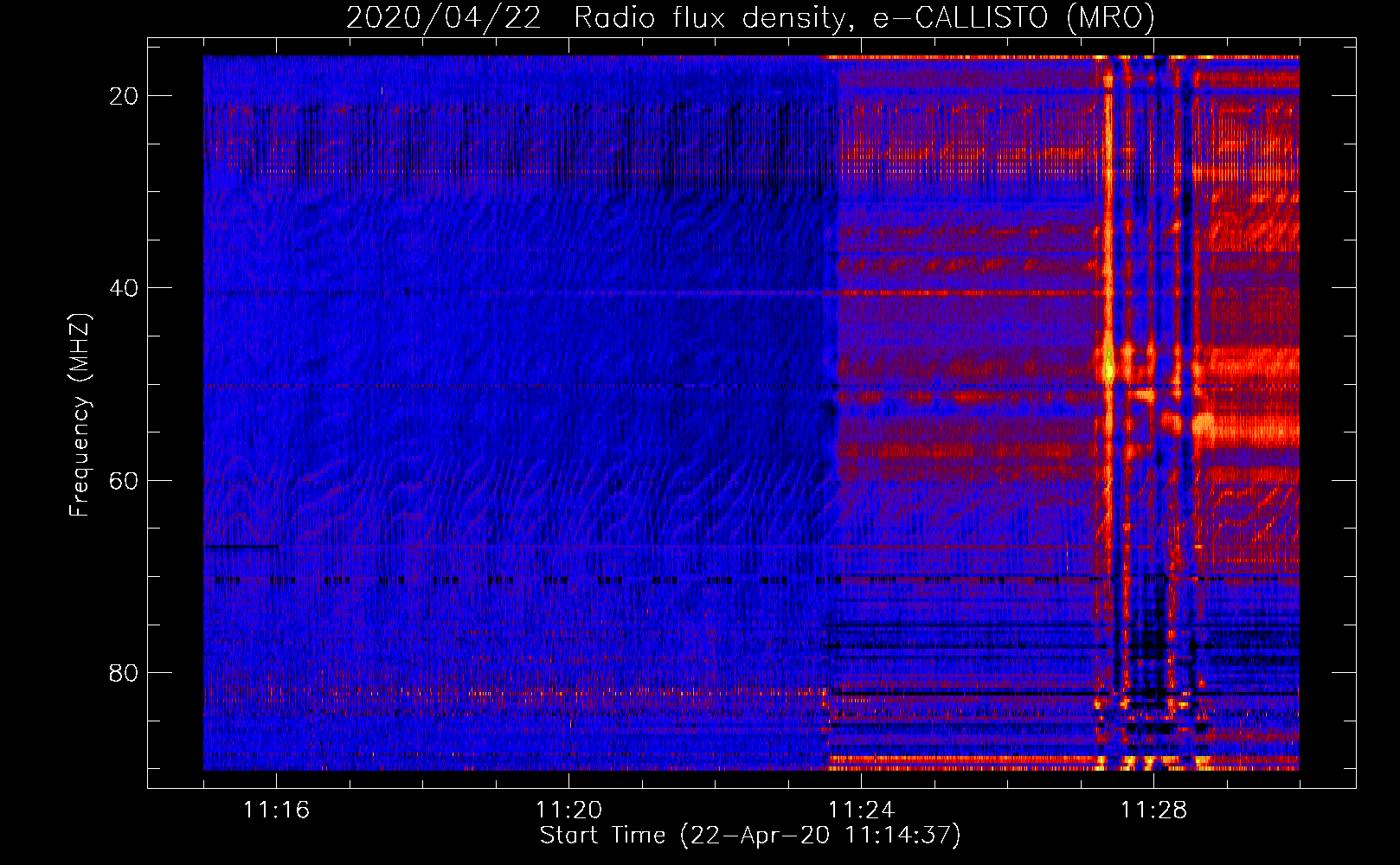Click the 'Start Time (22-Apr-20 11:14:37)' axis label
Viewport: 1400px width, 865px height.
[750, 836]
